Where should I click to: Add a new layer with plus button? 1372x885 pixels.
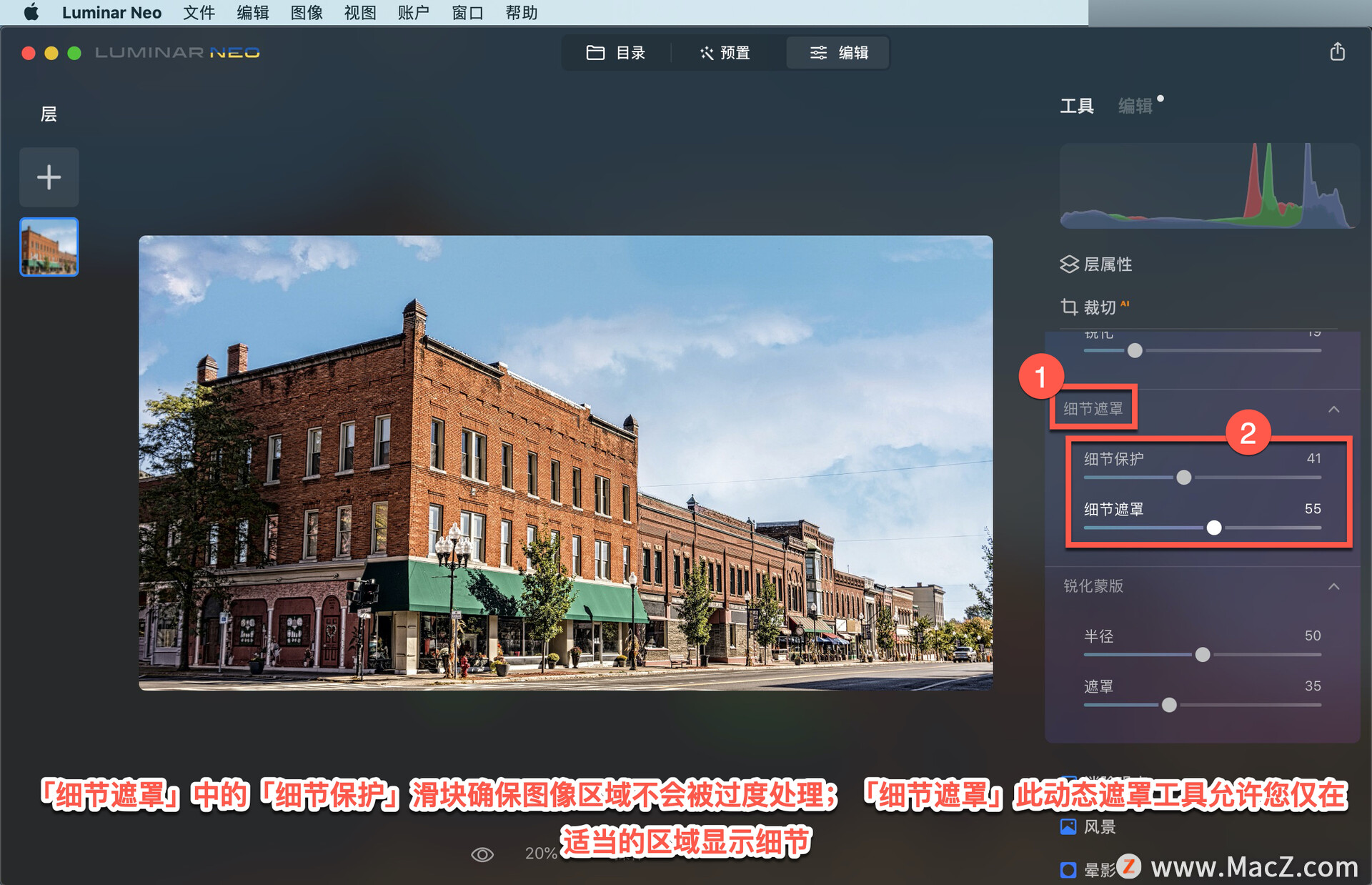(x=49, y=177)
